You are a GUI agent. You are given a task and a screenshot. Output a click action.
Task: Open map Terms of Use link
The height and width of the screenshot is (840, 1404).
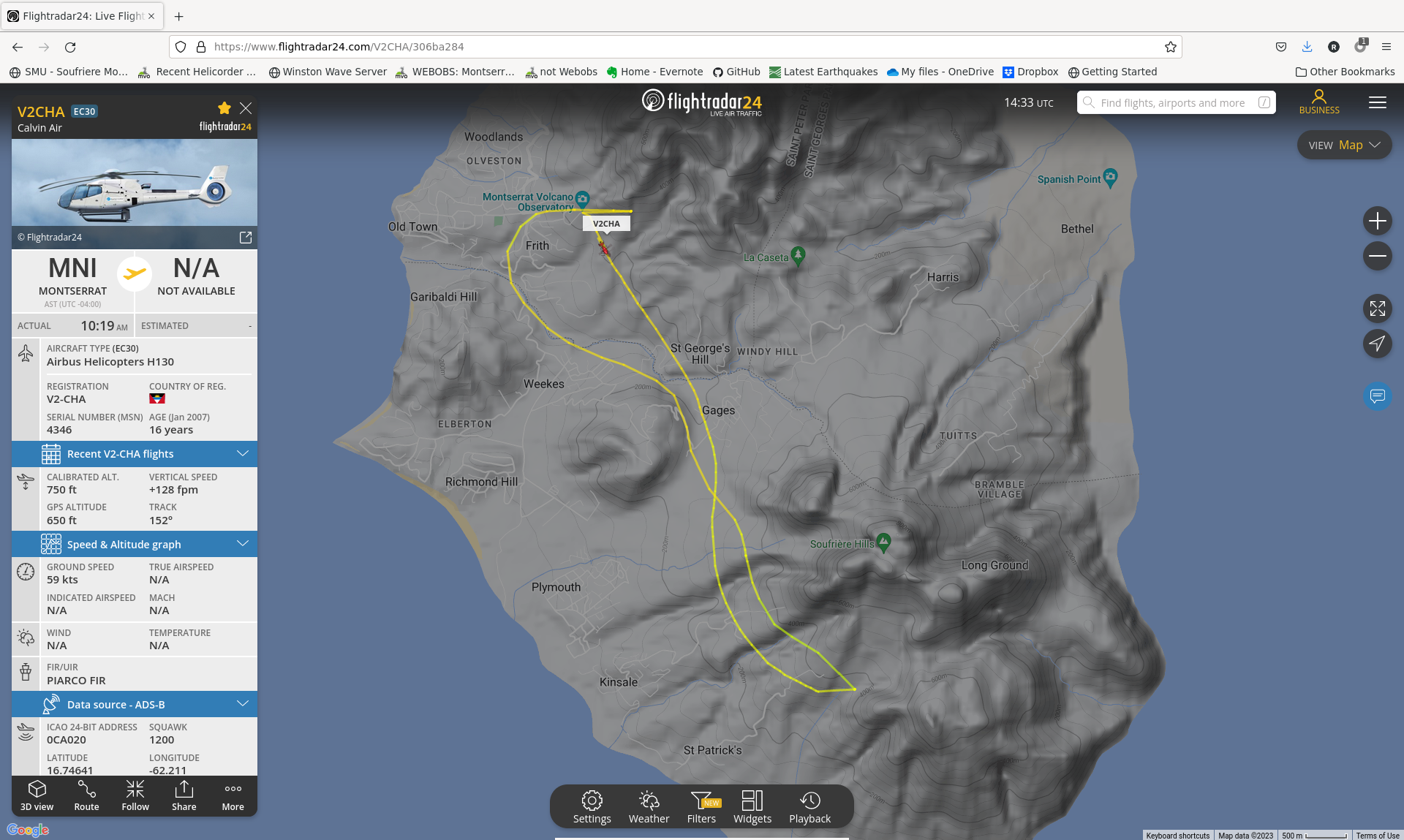[1378, 835]
